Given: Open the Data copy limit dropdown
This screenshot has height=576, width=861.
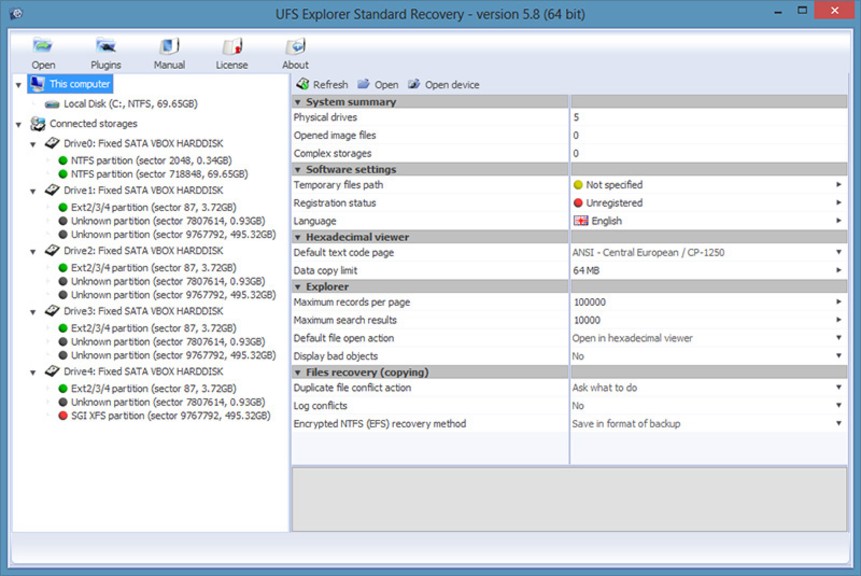Looking at the screenshot, I should (839, 271).
